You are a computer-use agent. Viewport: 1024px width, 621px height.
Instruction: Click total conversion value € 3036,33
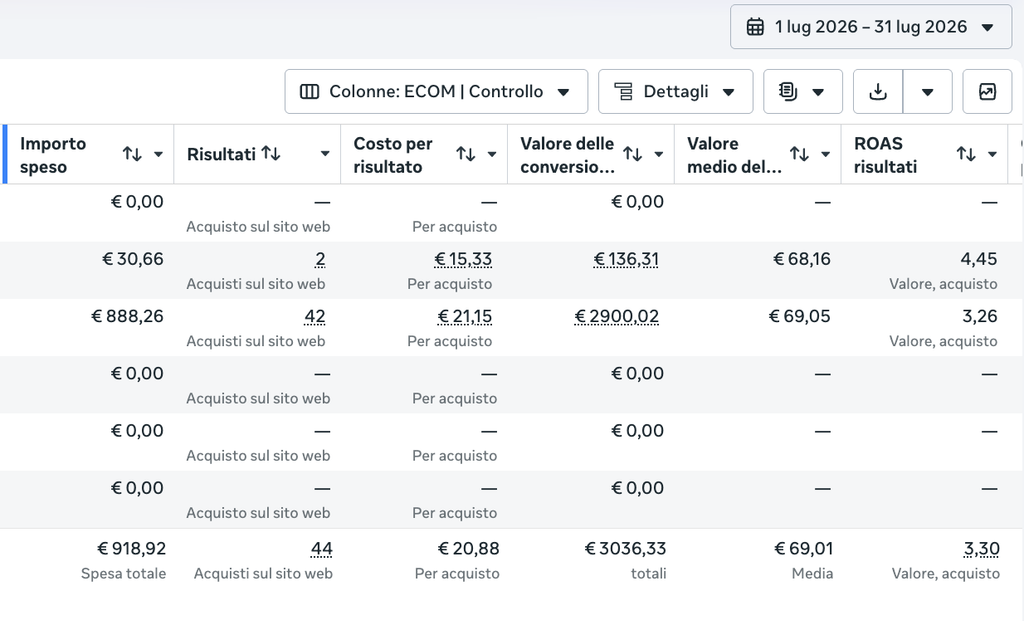(625, 549)
